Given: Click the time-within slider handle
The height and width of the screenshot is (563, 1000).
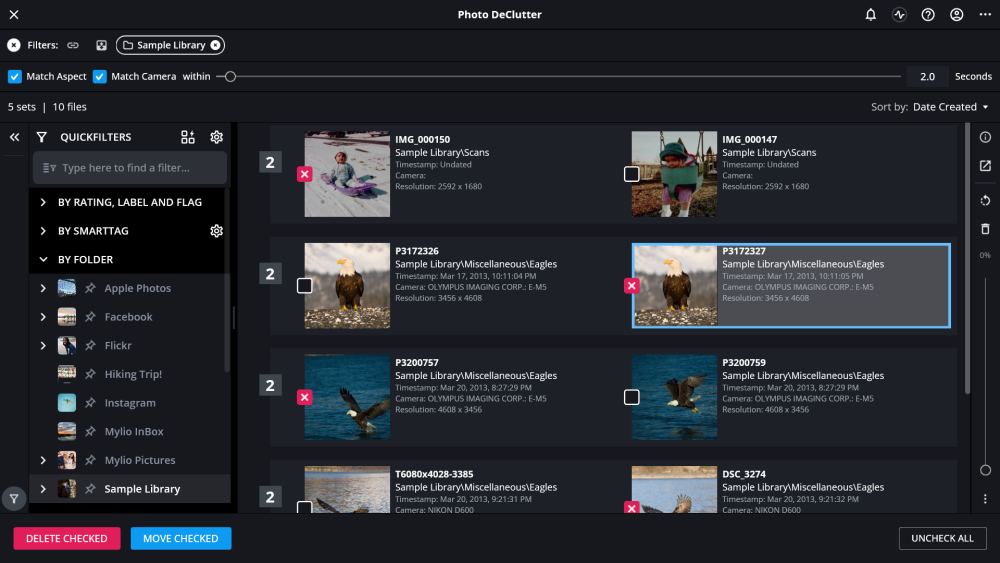Looking at the screenshot, I should [x=231, y=77].
